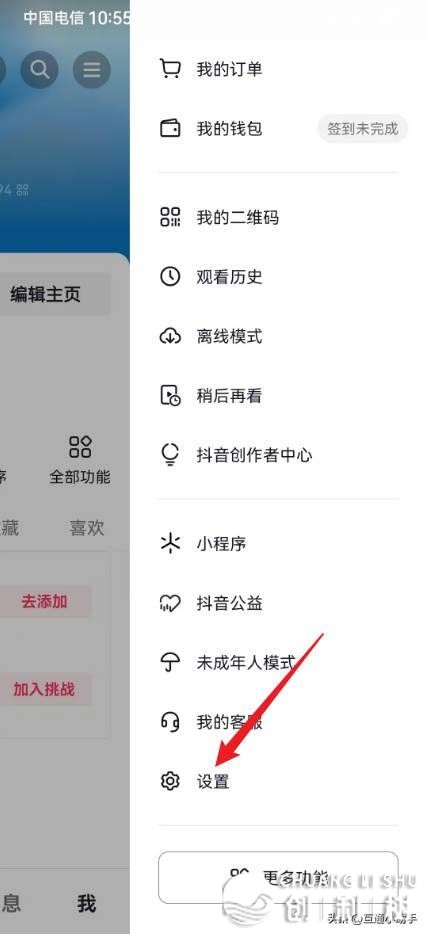Open the shopping cart icon for My Orders

(170, 69)
